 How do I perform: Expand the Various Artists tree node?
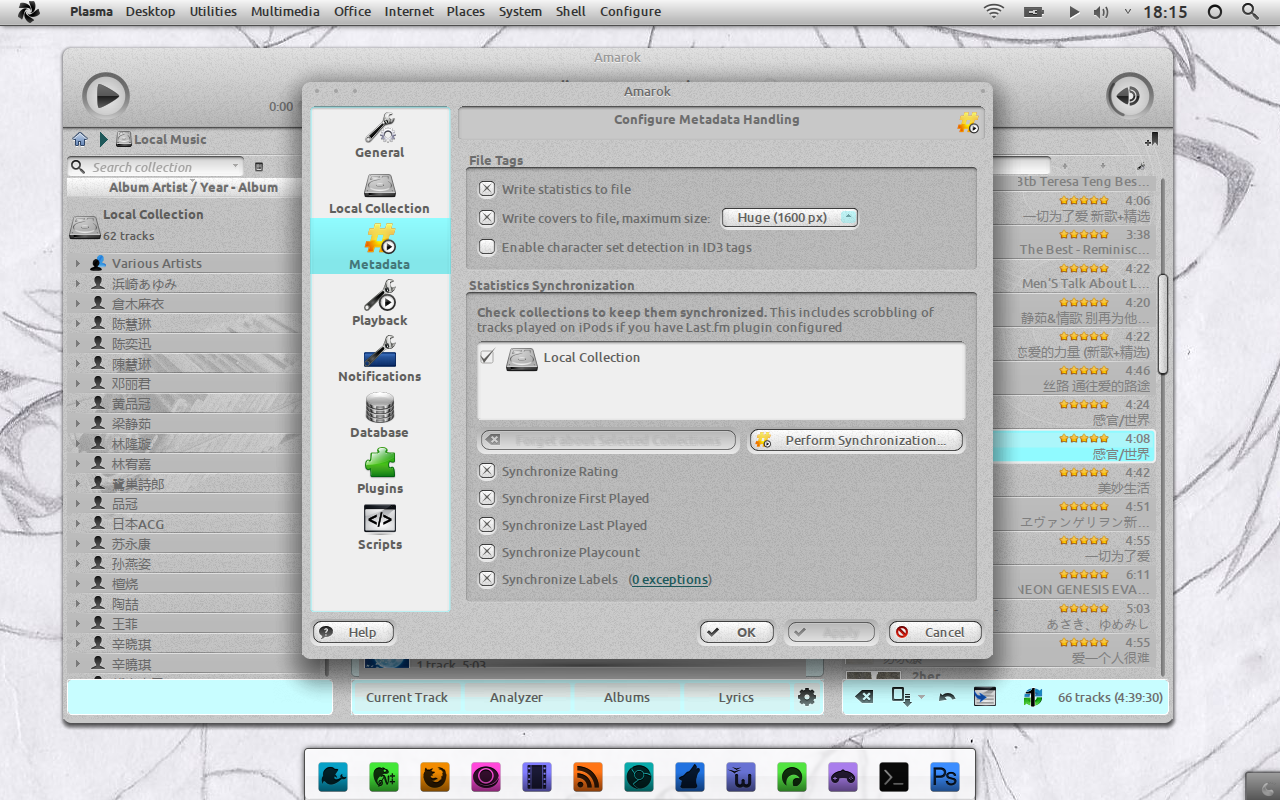77,264
